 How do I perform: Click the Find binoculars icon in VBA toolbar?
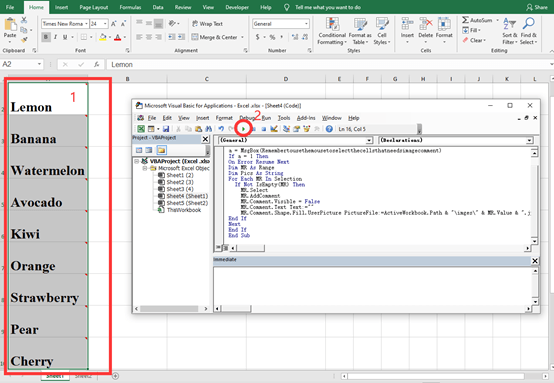pyautogui.click(x=208, y=129)
